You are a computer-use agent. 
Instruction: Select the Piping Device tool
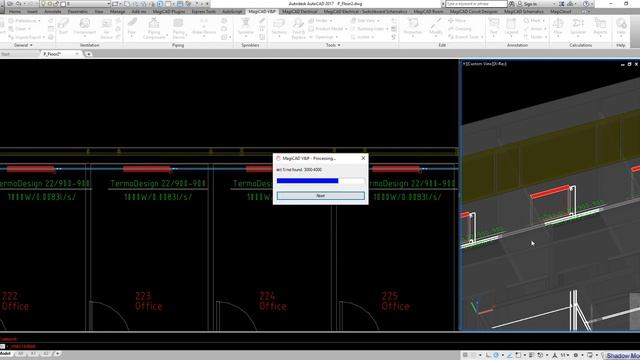[x=178, y=28]
